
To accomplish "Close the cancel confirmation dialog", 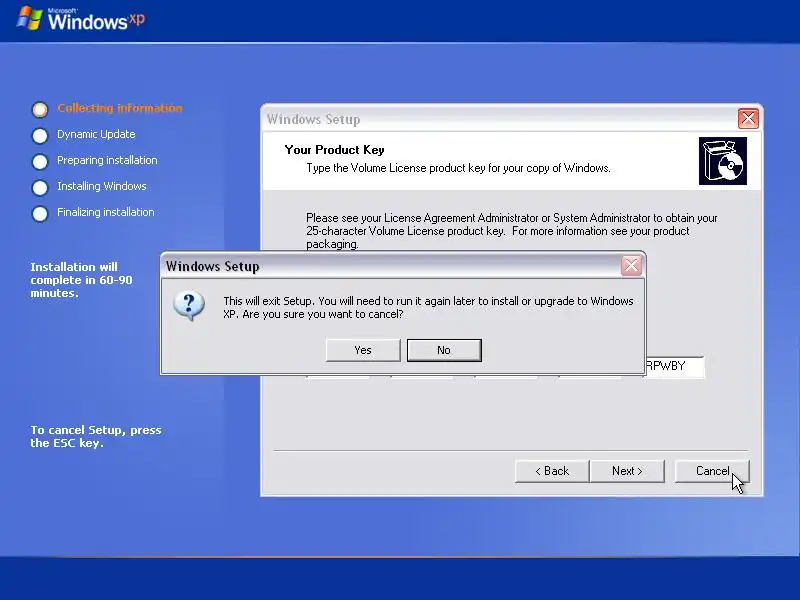I will pos(631,265).
